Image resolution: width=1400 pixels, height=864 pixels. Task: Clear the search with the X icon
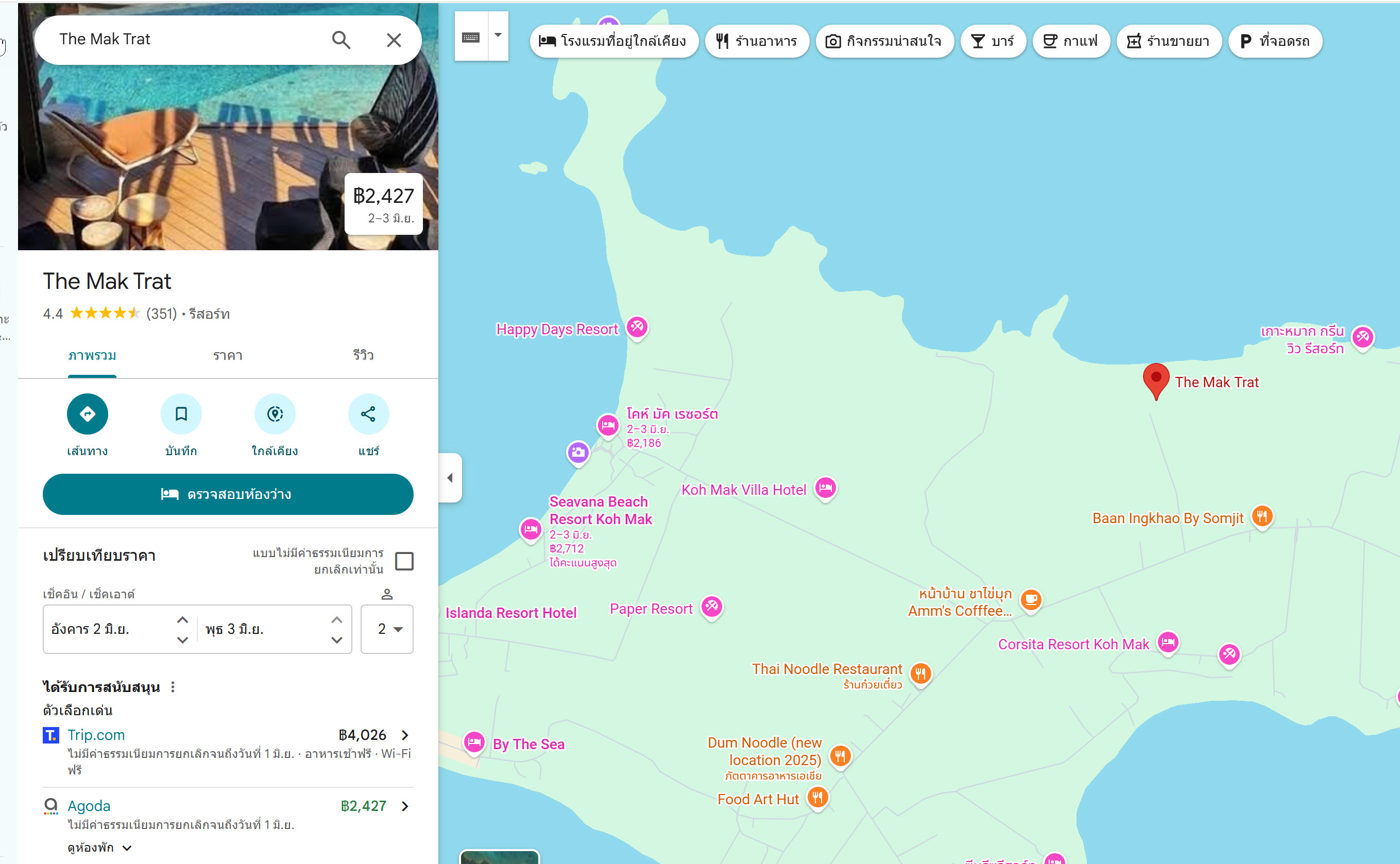pos(394,40)
